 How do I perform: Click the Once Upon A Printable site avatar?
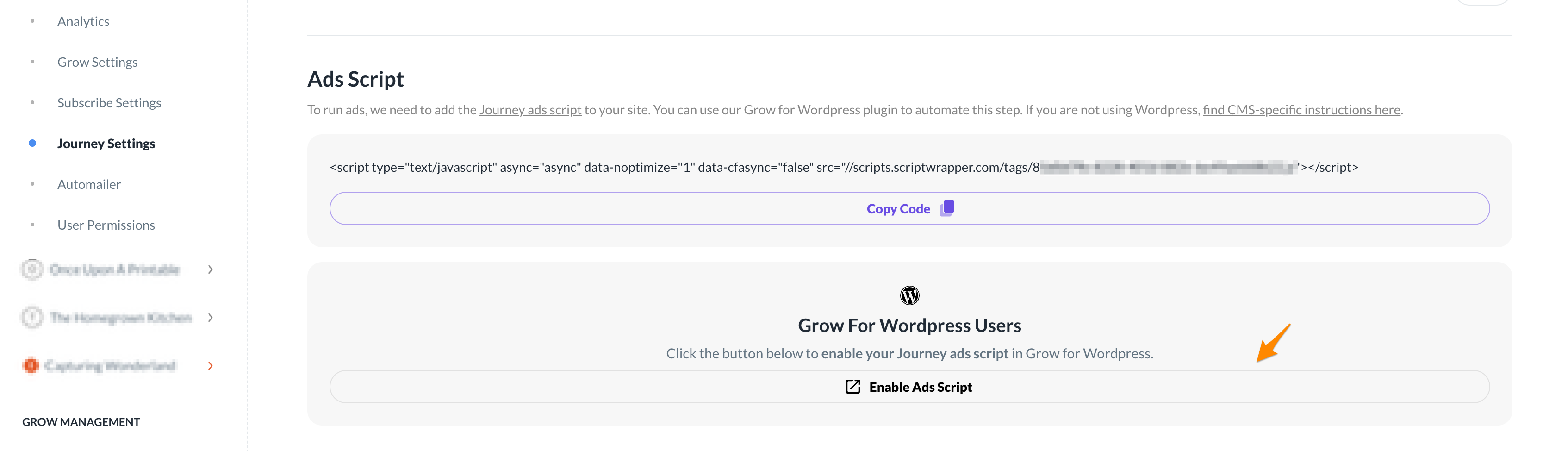point(32,269)
